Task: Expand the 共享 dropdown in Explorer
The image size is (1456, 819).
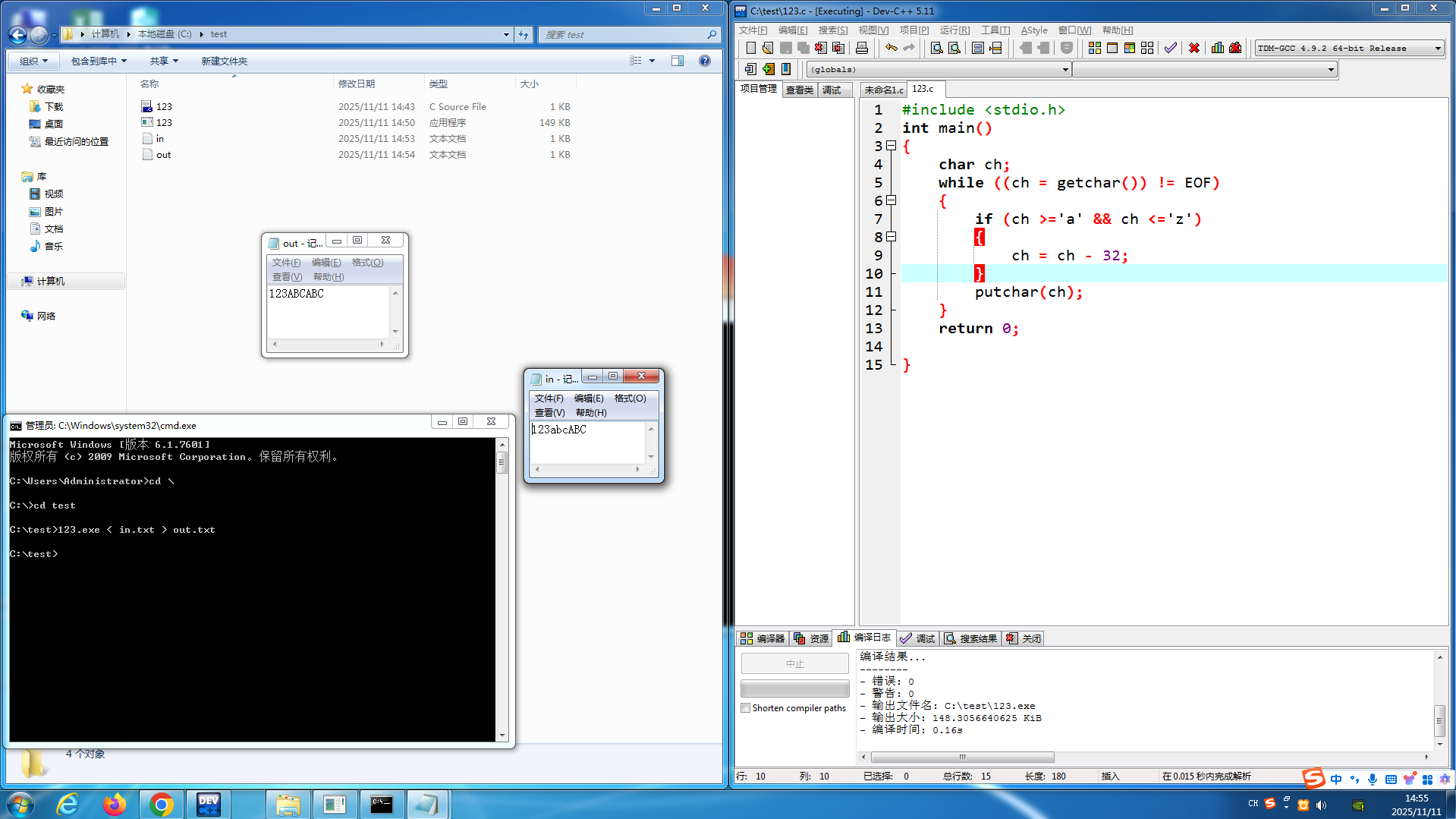Action: point(164,61)
